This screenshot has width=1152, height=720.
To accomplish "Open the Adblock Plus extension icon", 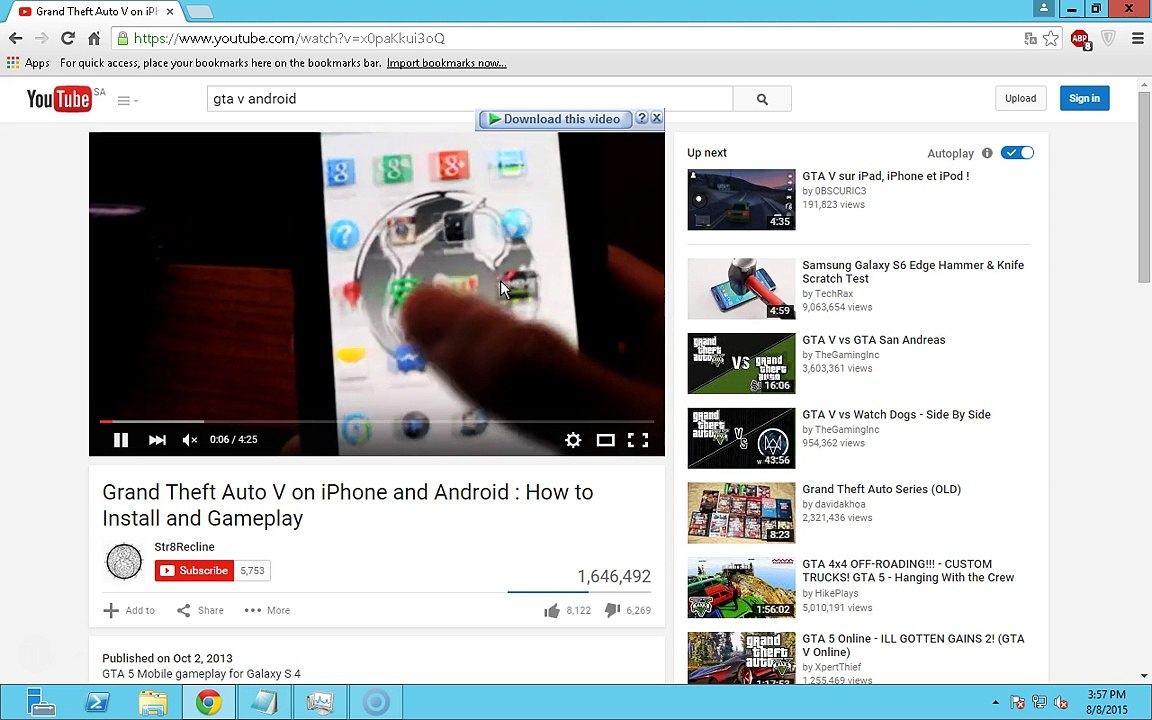I will pyautogui.click(x=1081, y=39).
